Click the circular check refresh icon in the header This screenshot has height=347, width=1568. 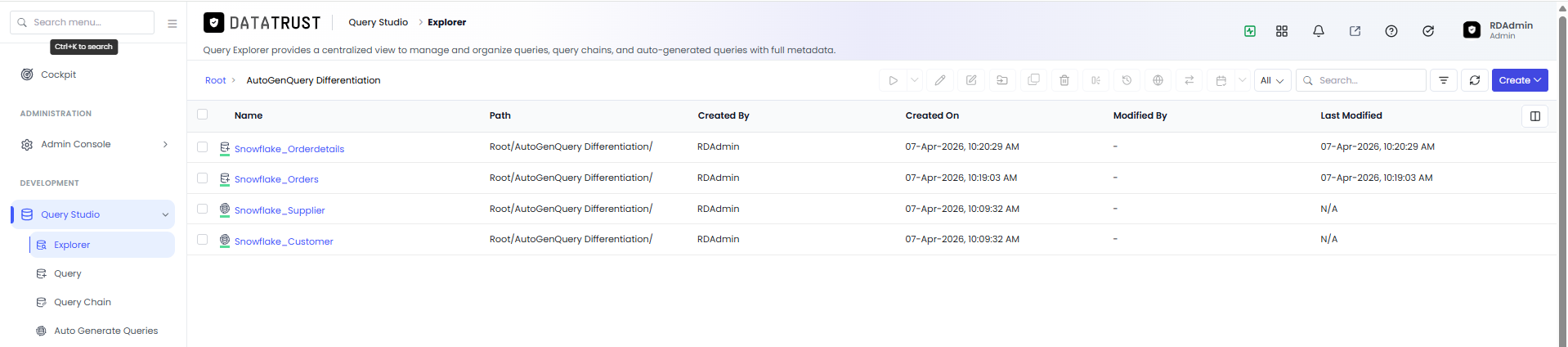pyautogui.click(x=1428, y=31)
